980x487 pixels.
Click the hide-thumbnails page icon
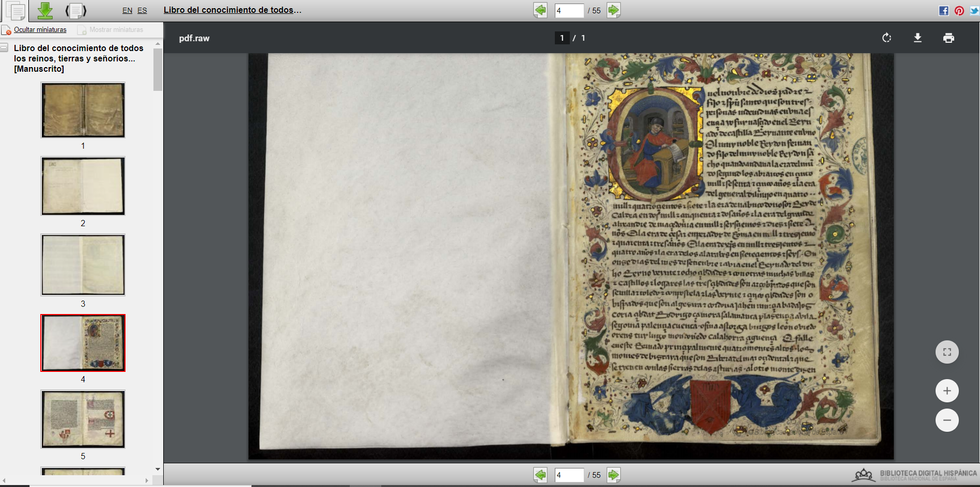[6, 30]
